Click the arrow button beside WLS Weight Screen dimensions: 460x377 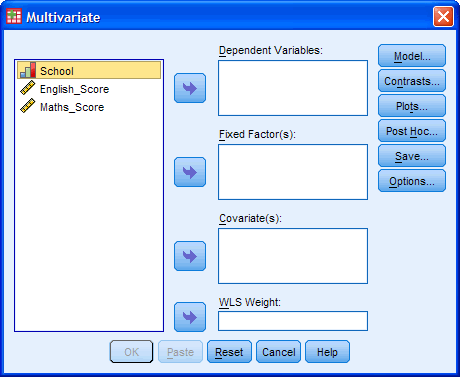pos(190,317)
